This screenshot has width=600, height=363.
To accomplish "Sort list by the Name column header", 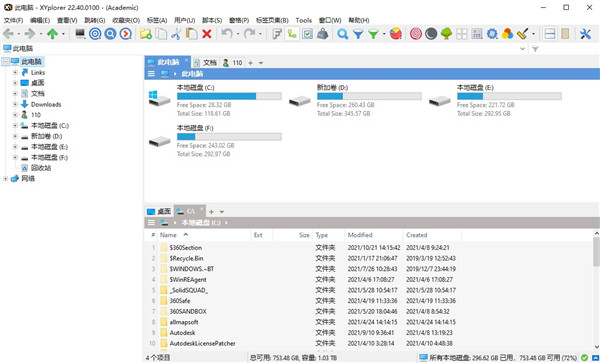I will pyautogui.click(x=204, y=235).
